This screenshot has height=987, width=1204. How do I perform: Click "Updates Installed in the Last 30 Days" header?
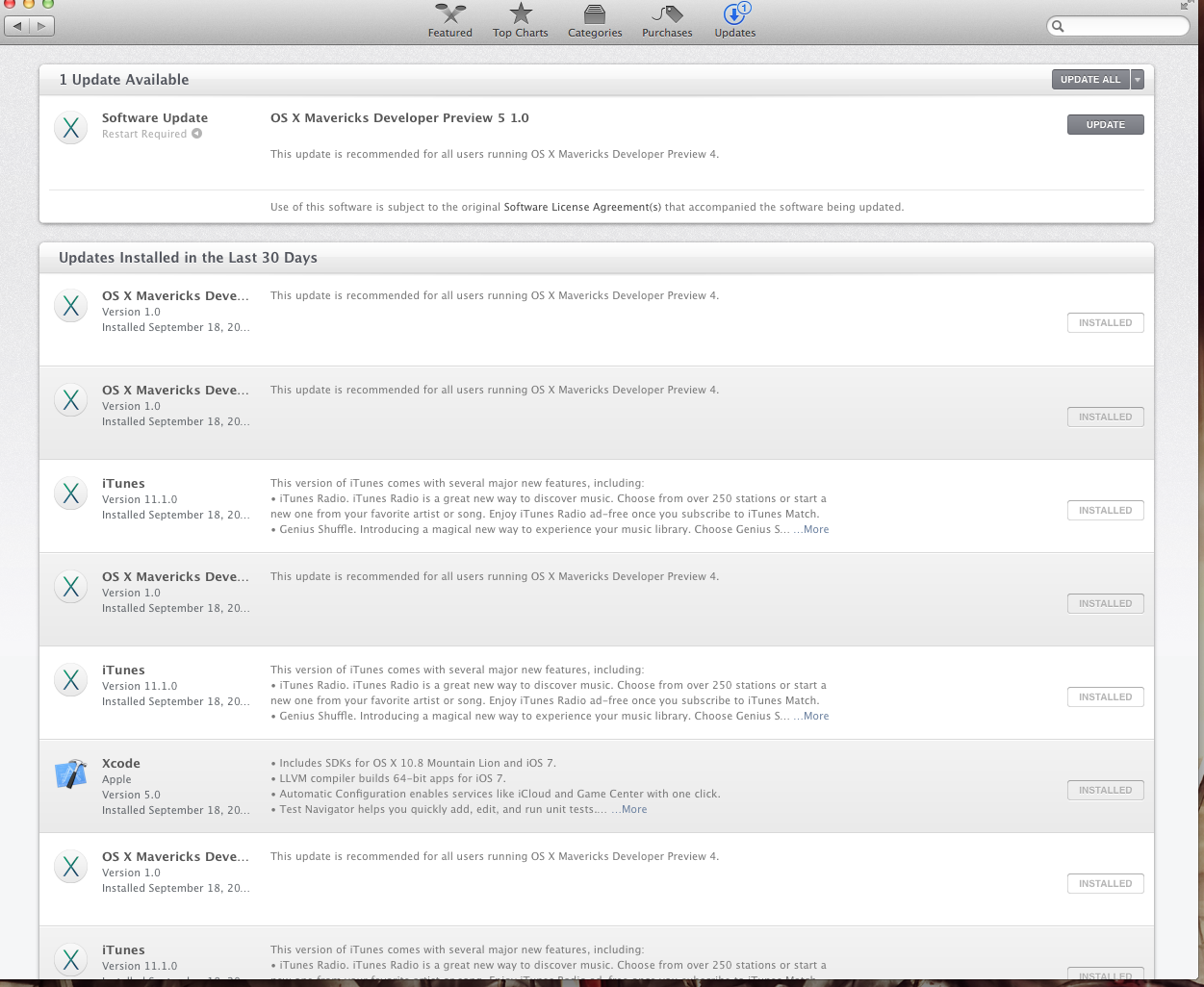(x=188, y=258)
